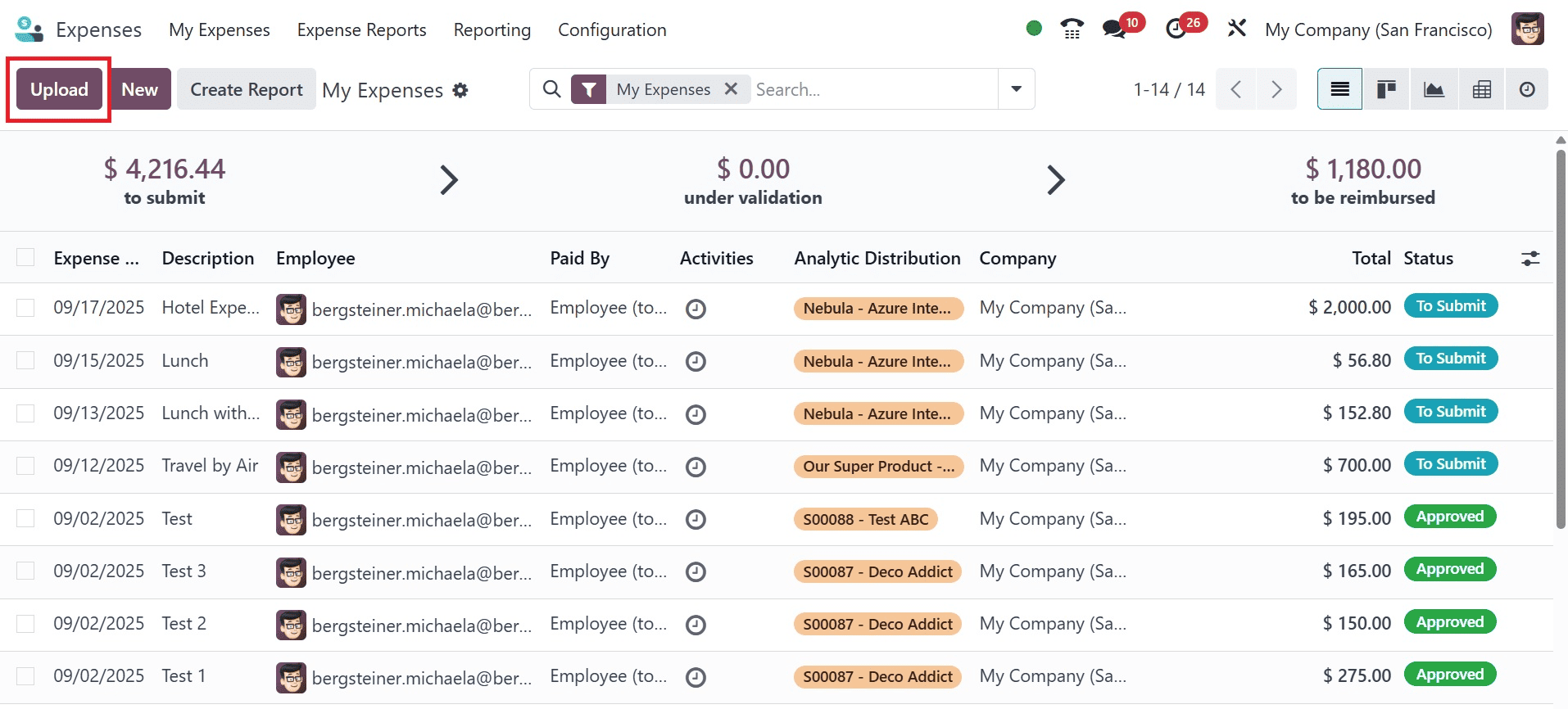Screen dimensions: 1568x709
Task: Check the $ 195.00 Test row
Action: pyautogui.click(x=25, y=518)
